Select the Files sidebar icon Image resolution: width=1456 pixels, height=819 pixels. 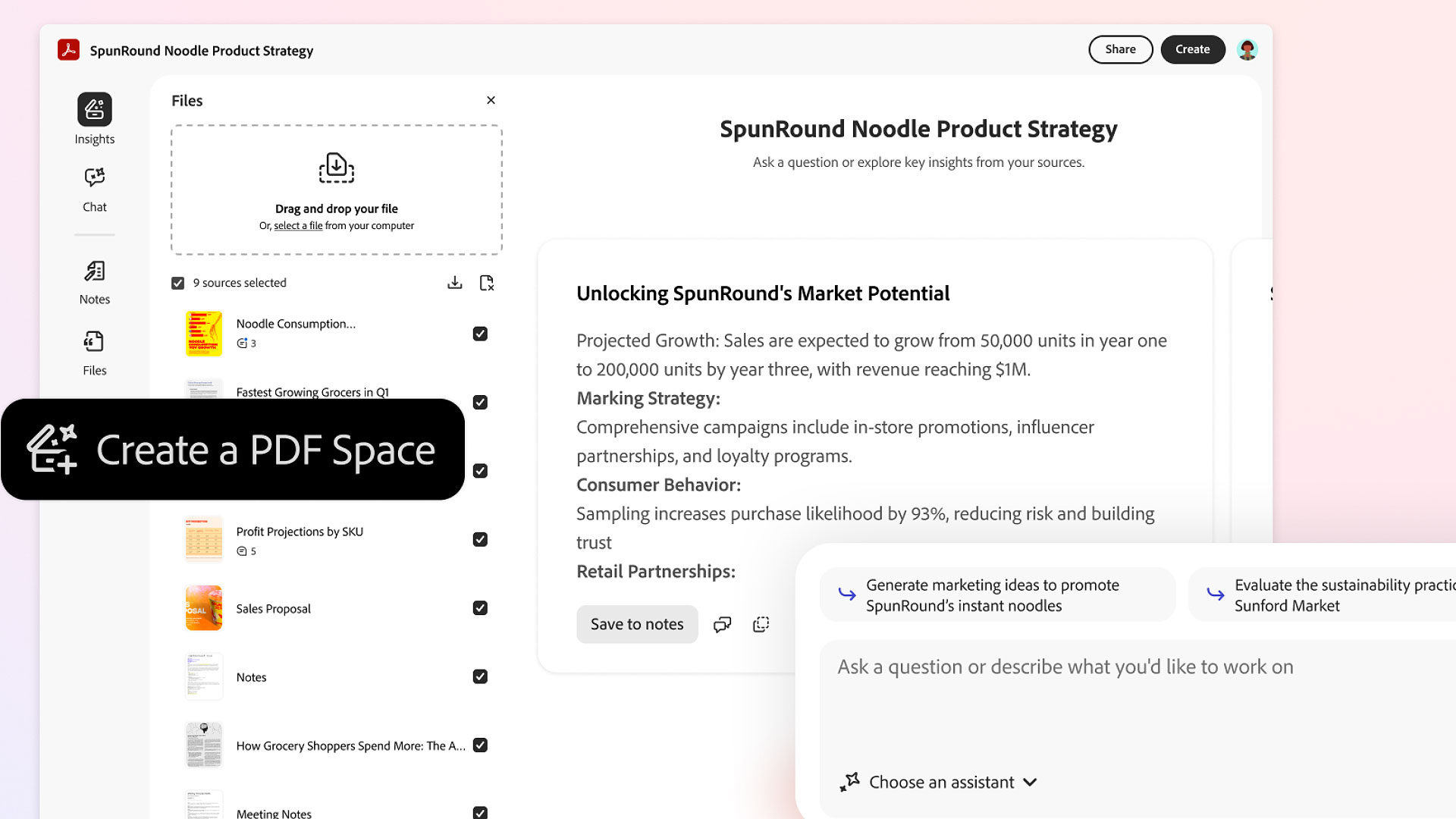(x=95, y=342)
